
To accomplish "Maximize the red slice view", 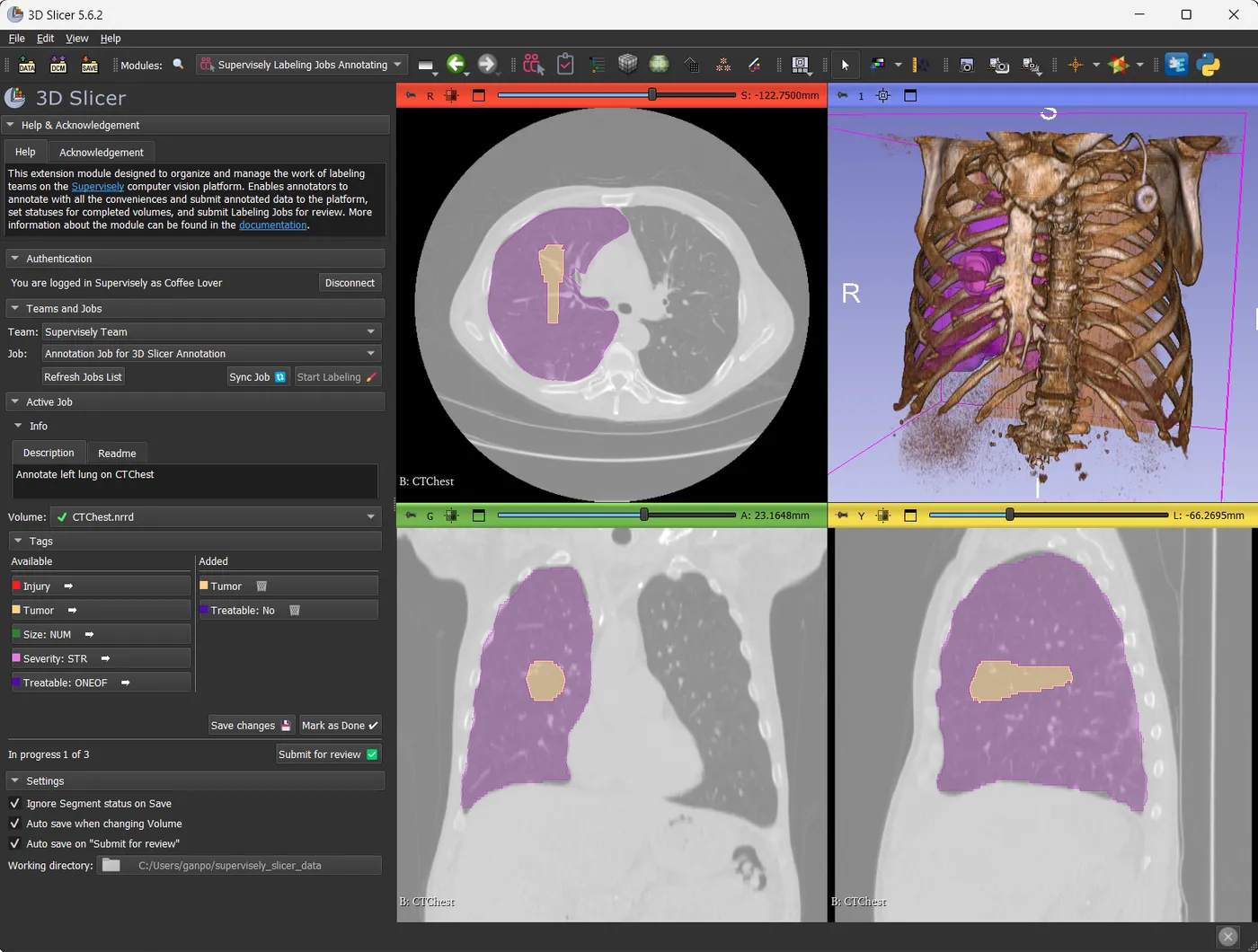I will point(478,95).
